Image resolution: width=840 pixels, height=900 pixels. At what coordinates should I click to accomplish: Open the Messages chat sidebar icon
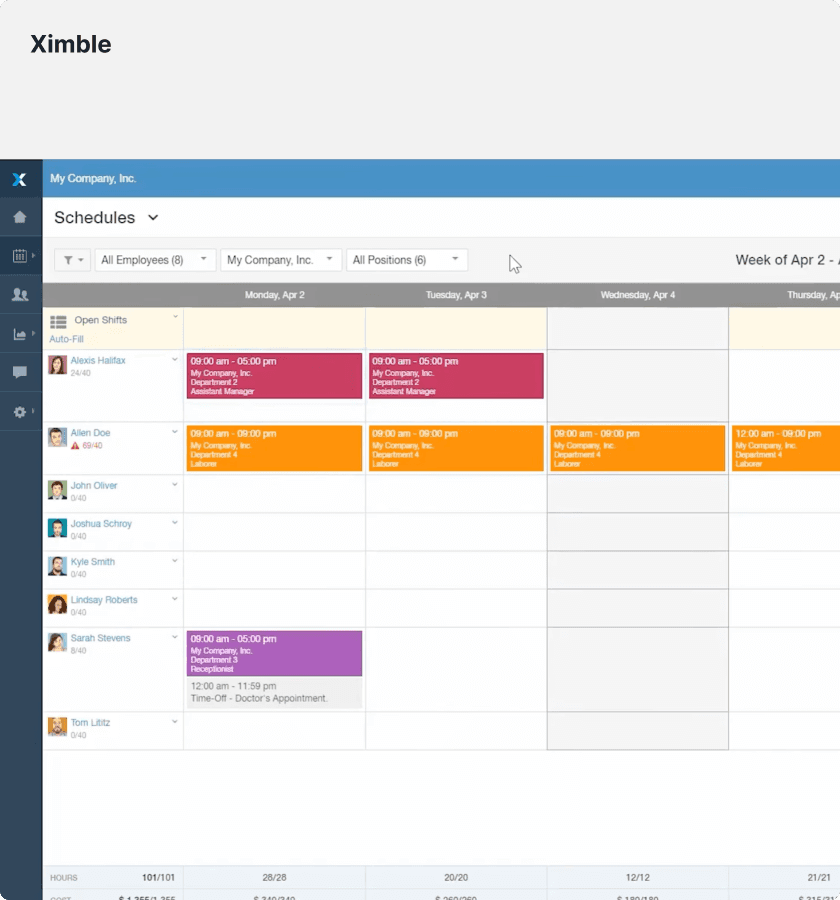[x=20, y=373]
